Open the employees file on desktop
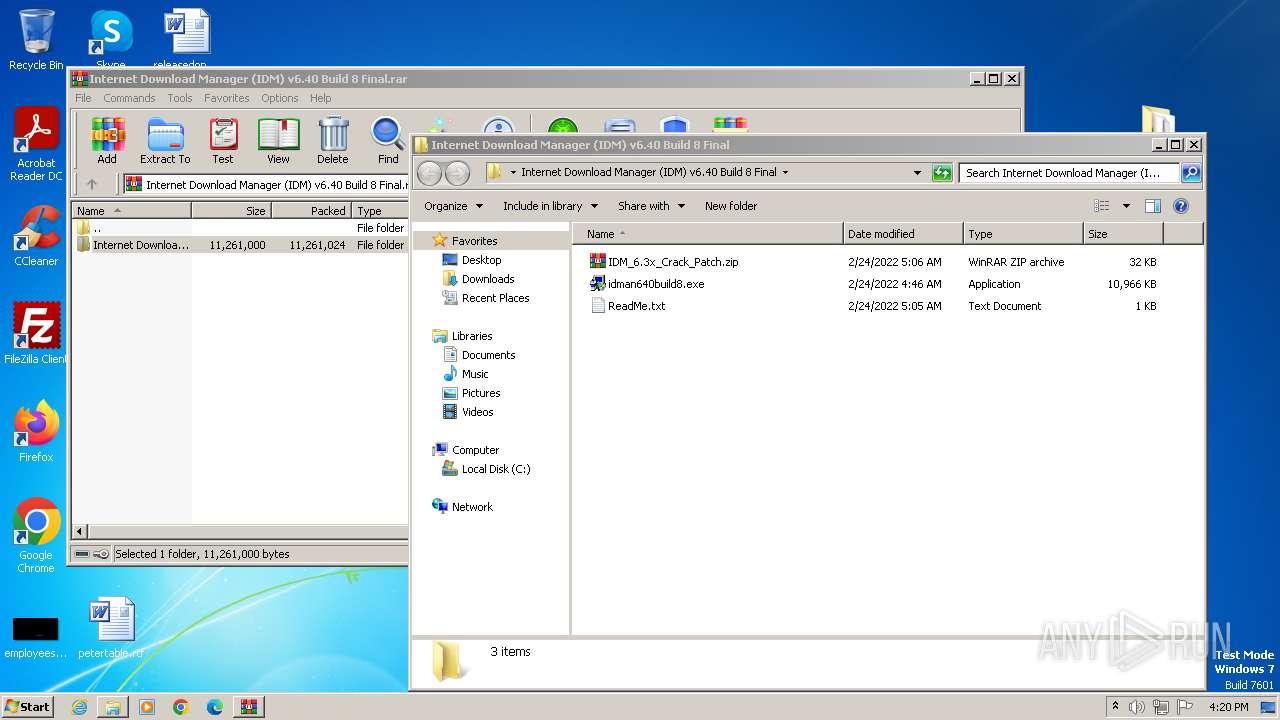 tap(36, 636)
